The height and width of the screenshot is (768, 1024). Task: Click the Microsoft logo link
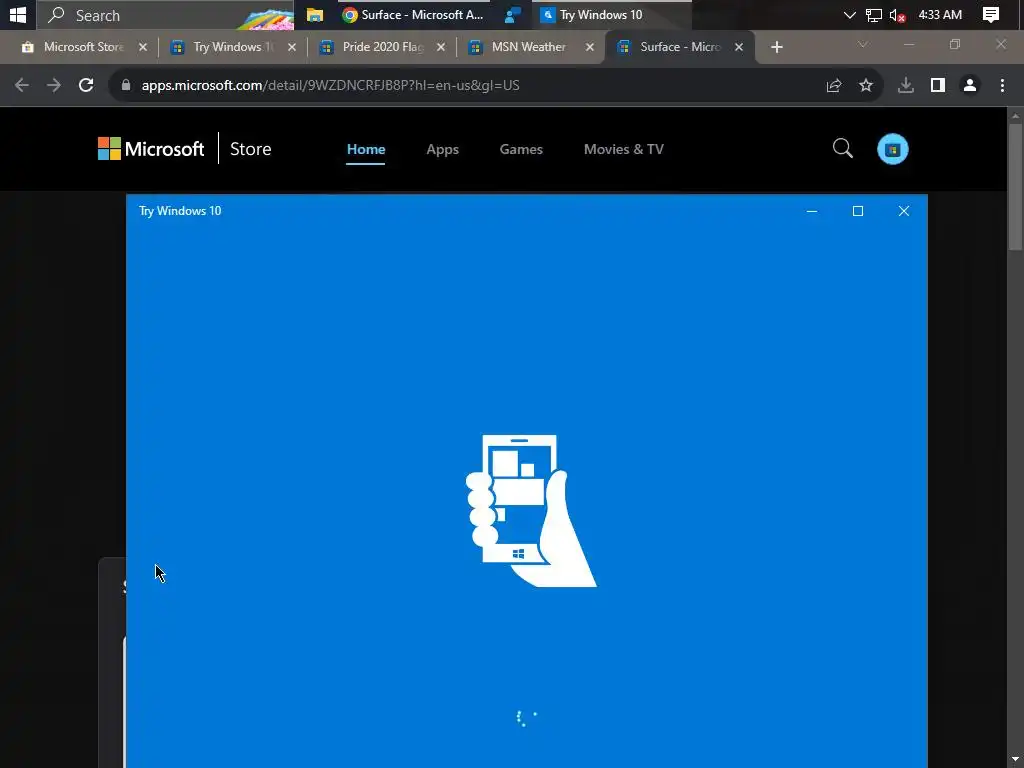click(x=151, y=149)
